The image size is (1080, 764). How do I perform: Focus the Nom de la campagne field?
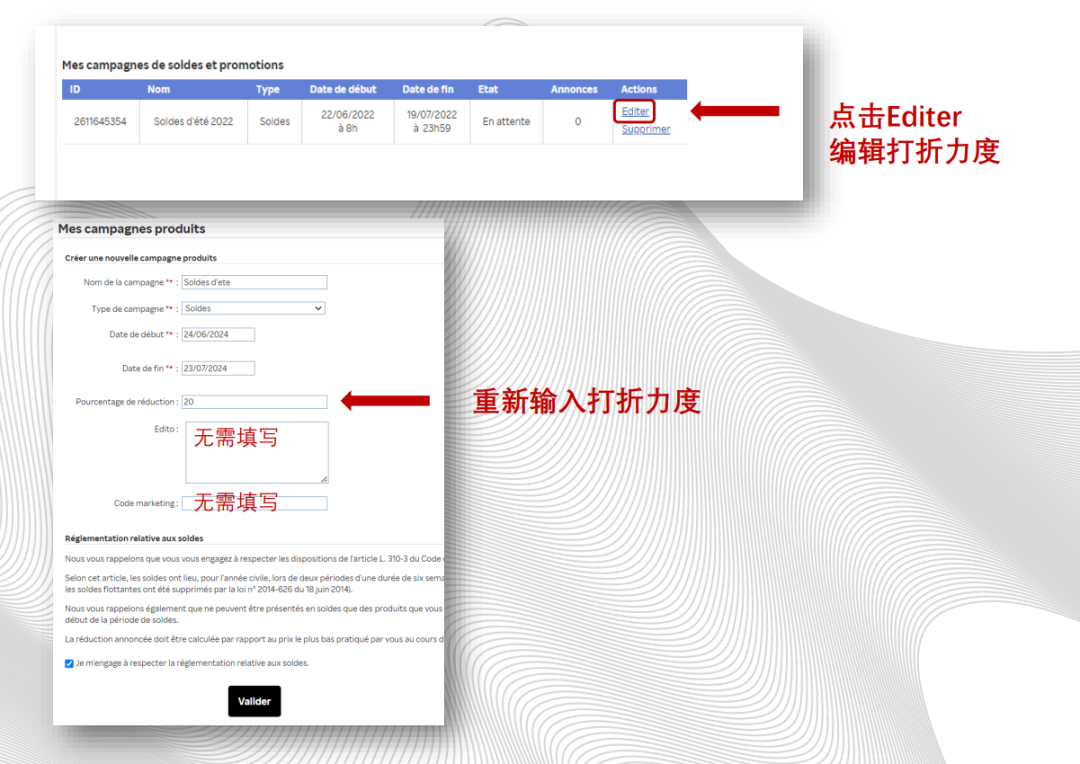tap(254, 282)
